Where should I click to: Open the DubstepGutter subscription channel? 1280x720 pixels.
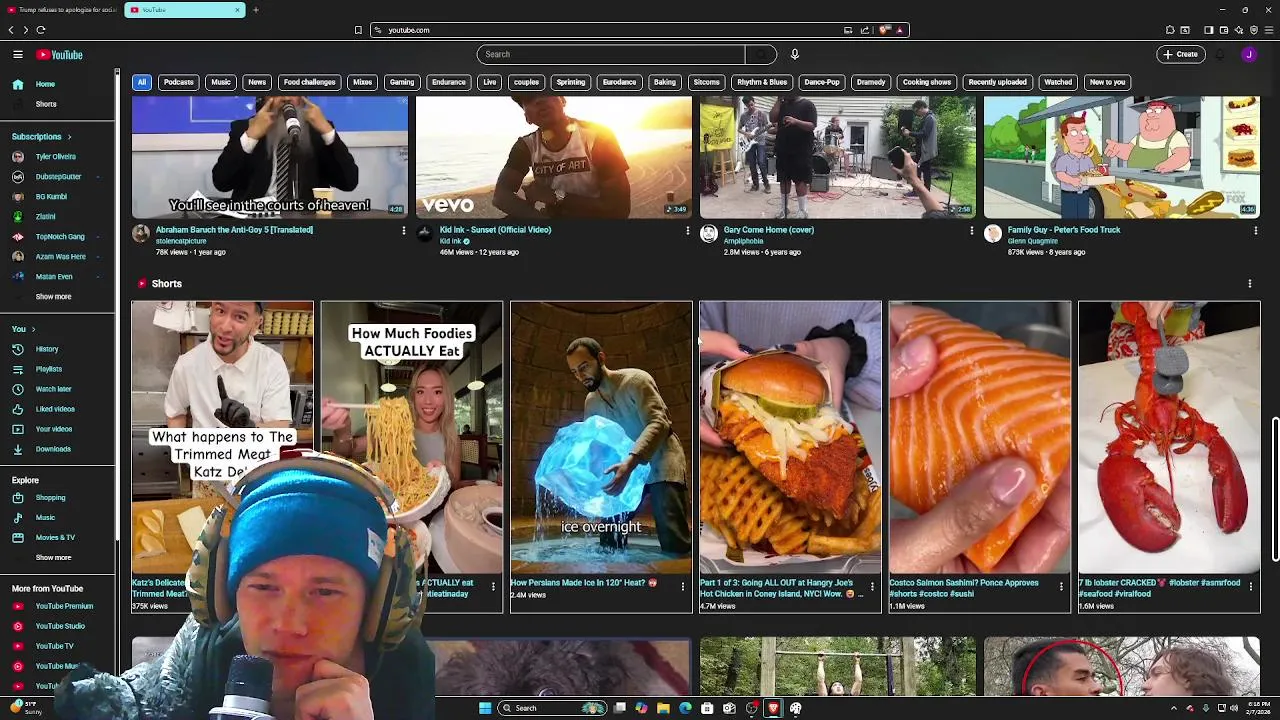click(58, 176)
